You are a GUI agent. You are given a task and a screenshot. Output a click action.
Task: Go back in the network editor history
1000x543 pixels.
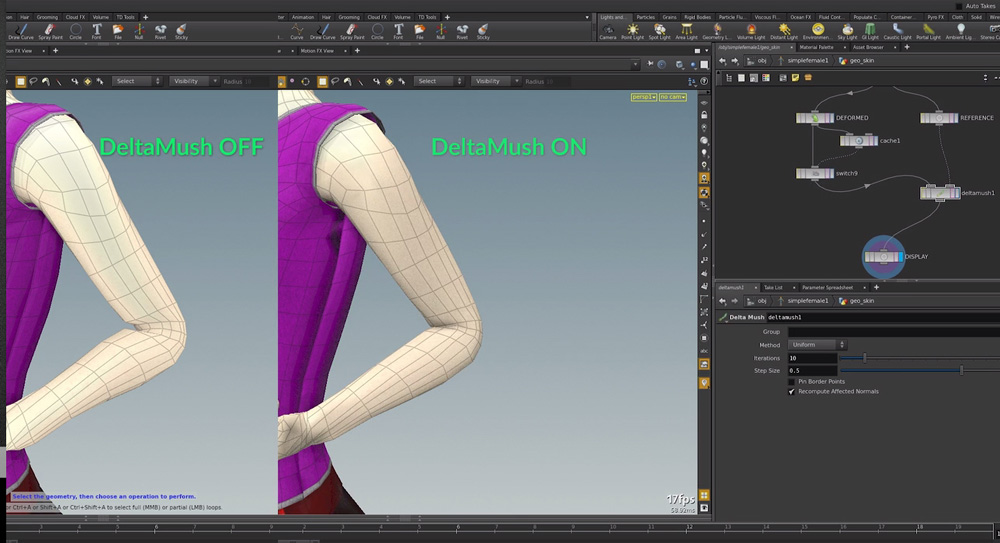723,61
